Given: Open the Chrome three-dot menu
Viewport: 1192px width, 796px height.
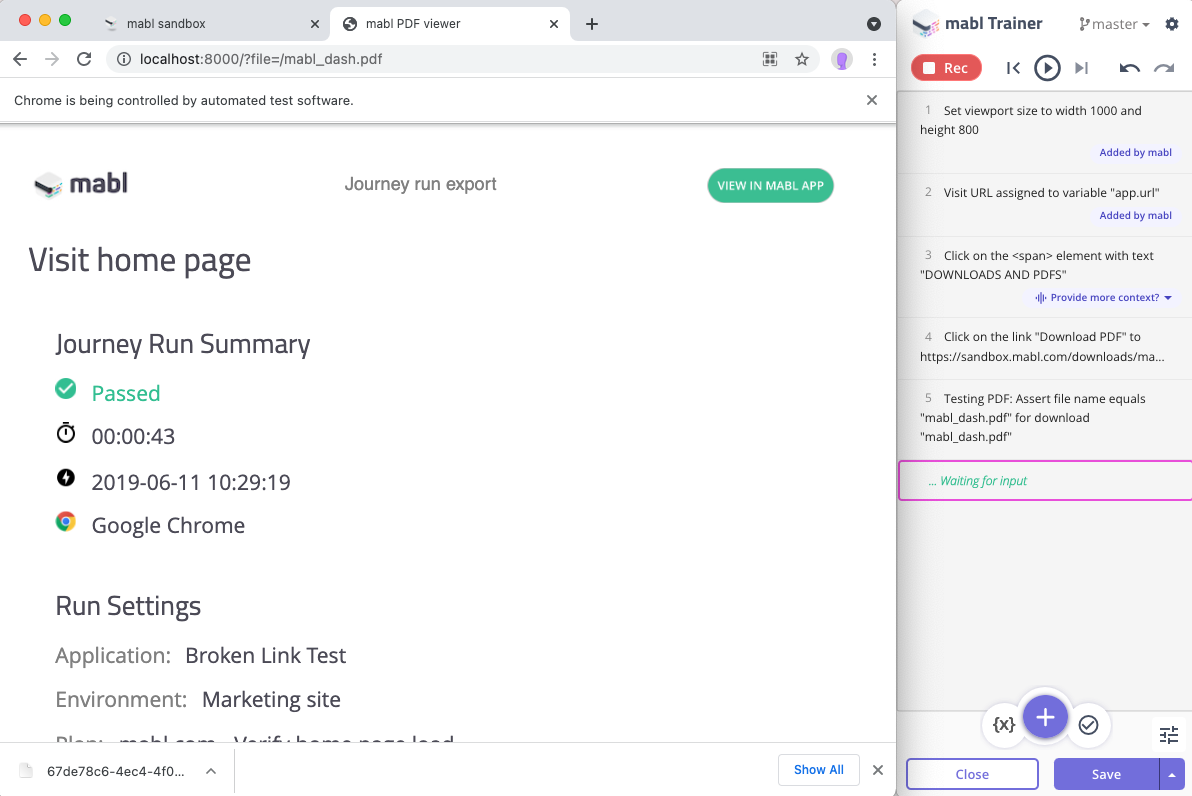Looking at the screenshot, I should pyautogui.click(x=874, y=59).
